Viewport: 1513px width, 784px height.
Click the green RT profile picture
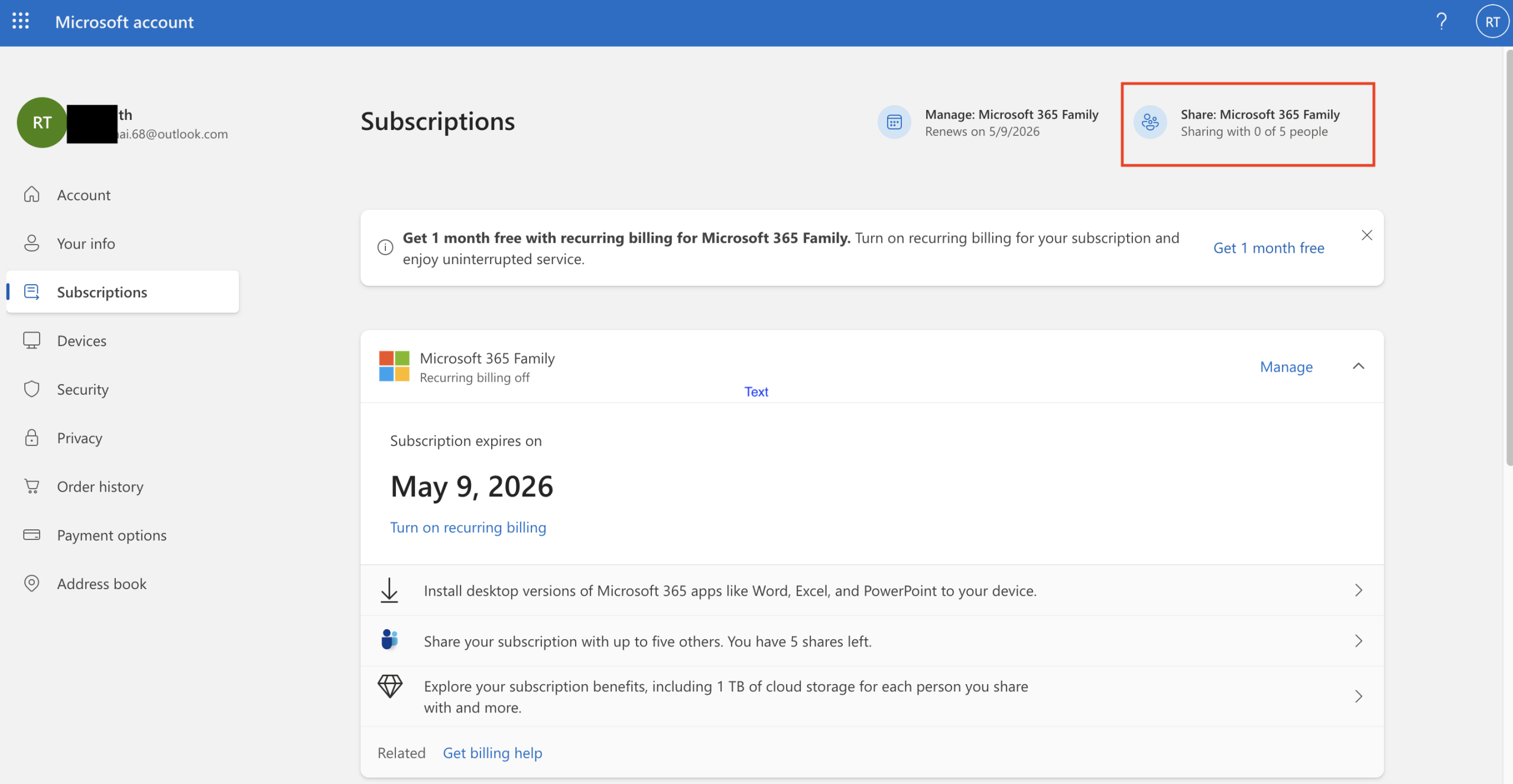(42, 122)
